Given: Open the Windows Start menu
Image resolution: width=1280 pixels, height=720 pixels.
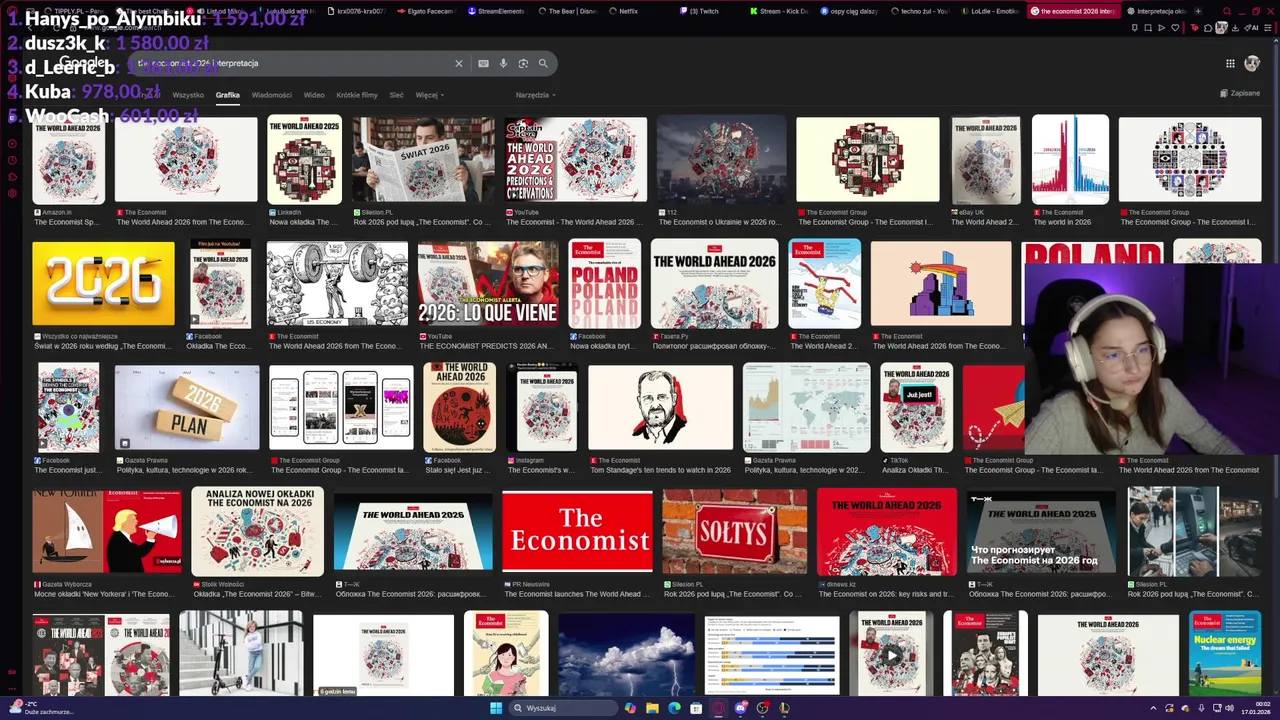Looking at the screenshot, I should pos(496,708).
